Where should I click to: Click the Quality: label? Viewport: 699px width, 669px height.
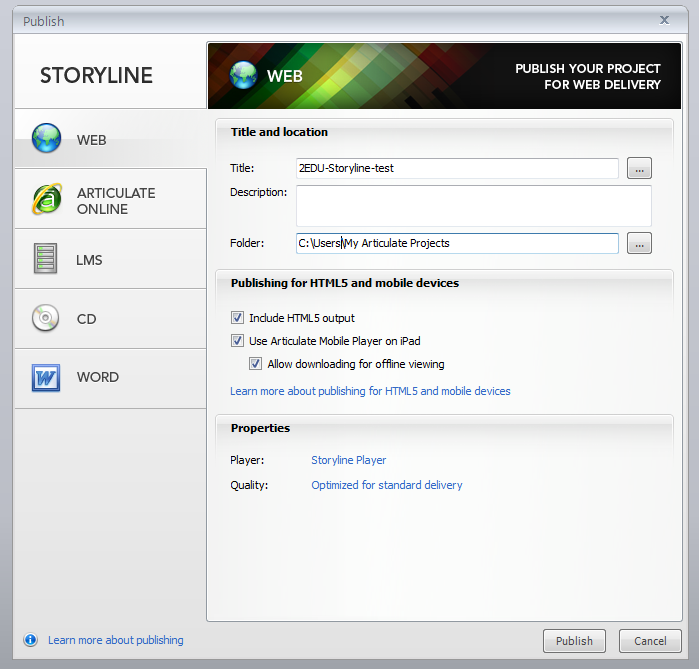click(x=249, y=485)
